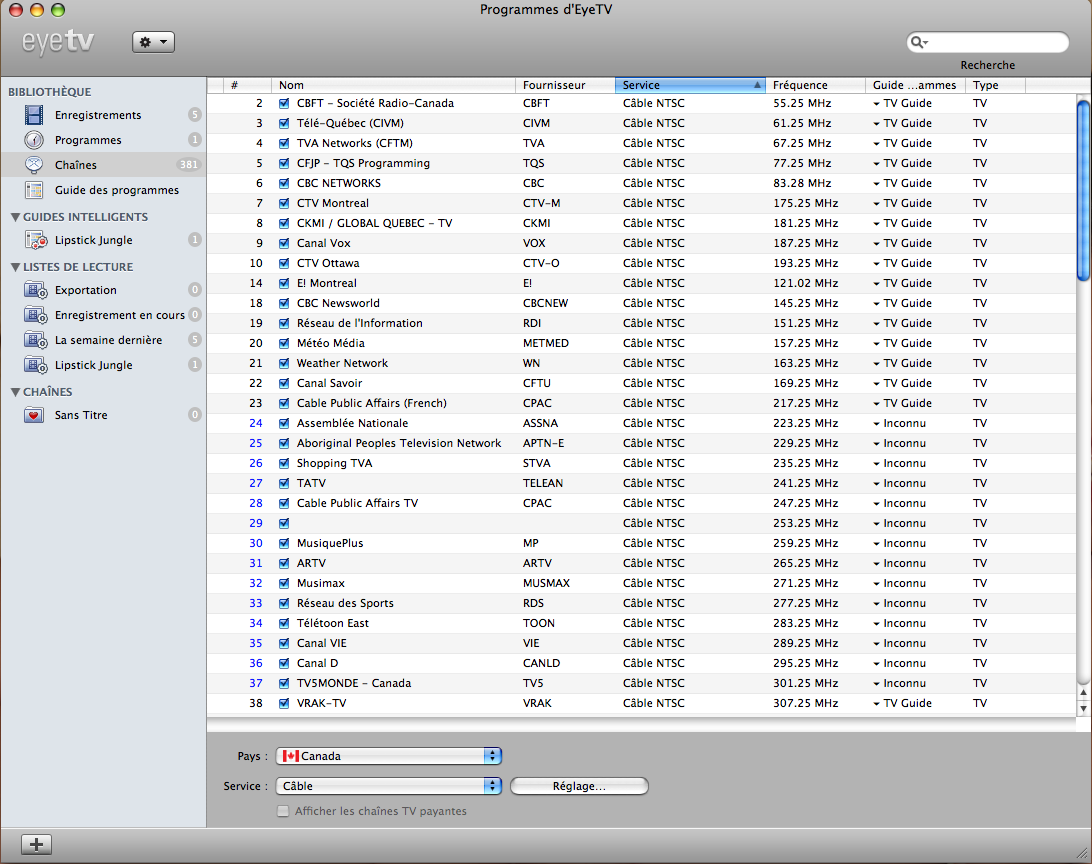This screenshot has height=864, width=1092.
Task: Uncheck the CBFT – Société Radio-Canada channel
Action: click(283, 103)
